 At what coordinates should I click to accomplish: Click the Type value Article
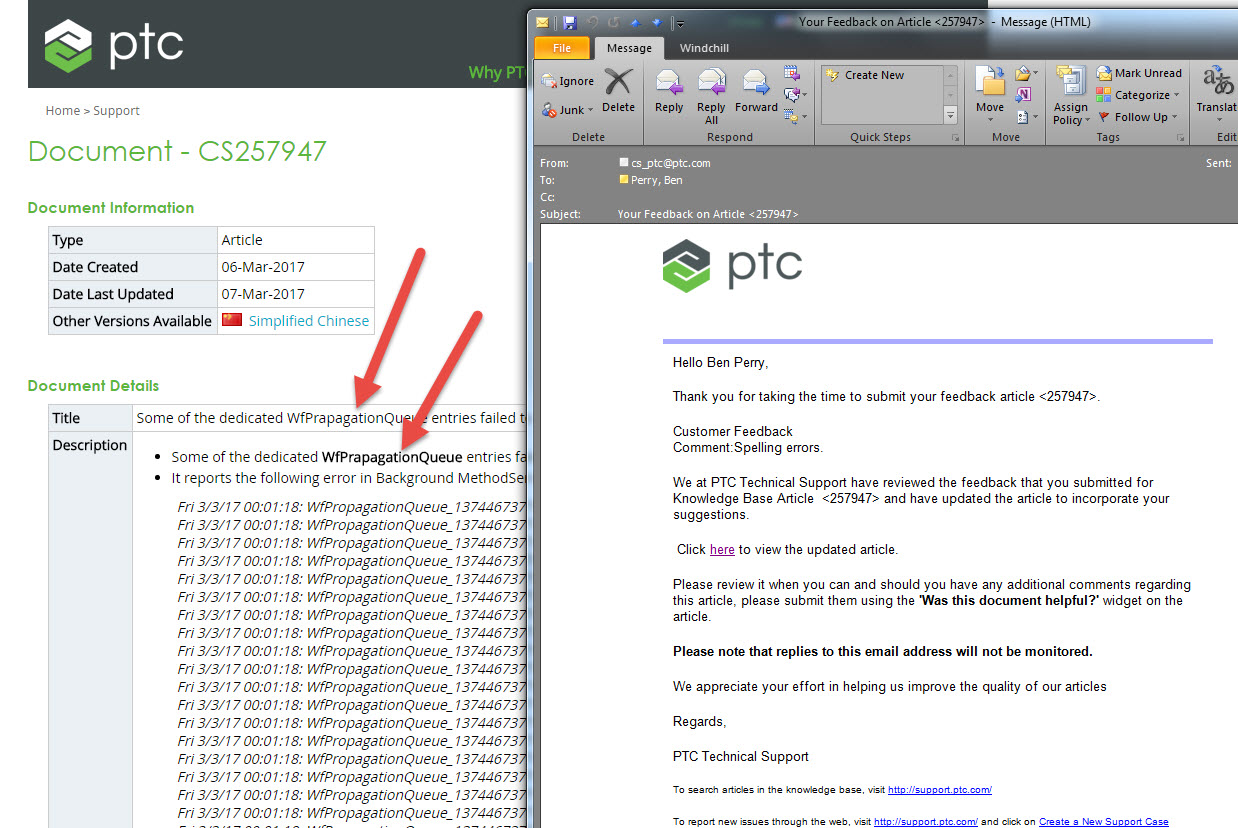(242, 240)
